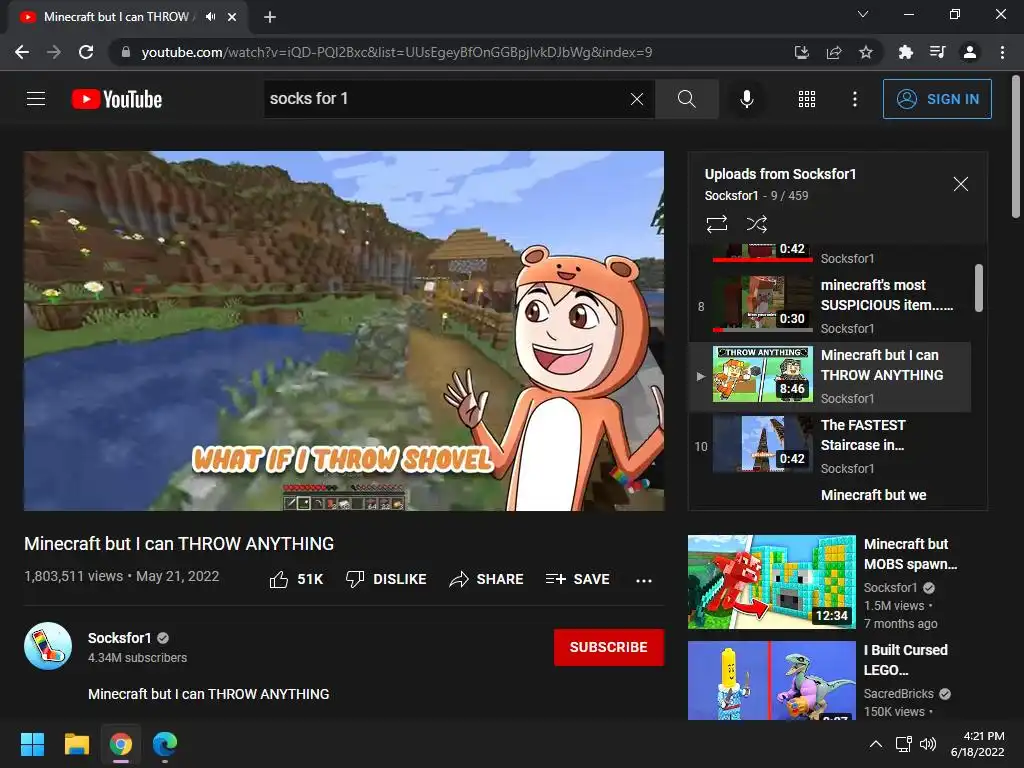Open Chrome profile icon
The width and height of the screenshot is (1024, 768).
click(x=970, y=52)
